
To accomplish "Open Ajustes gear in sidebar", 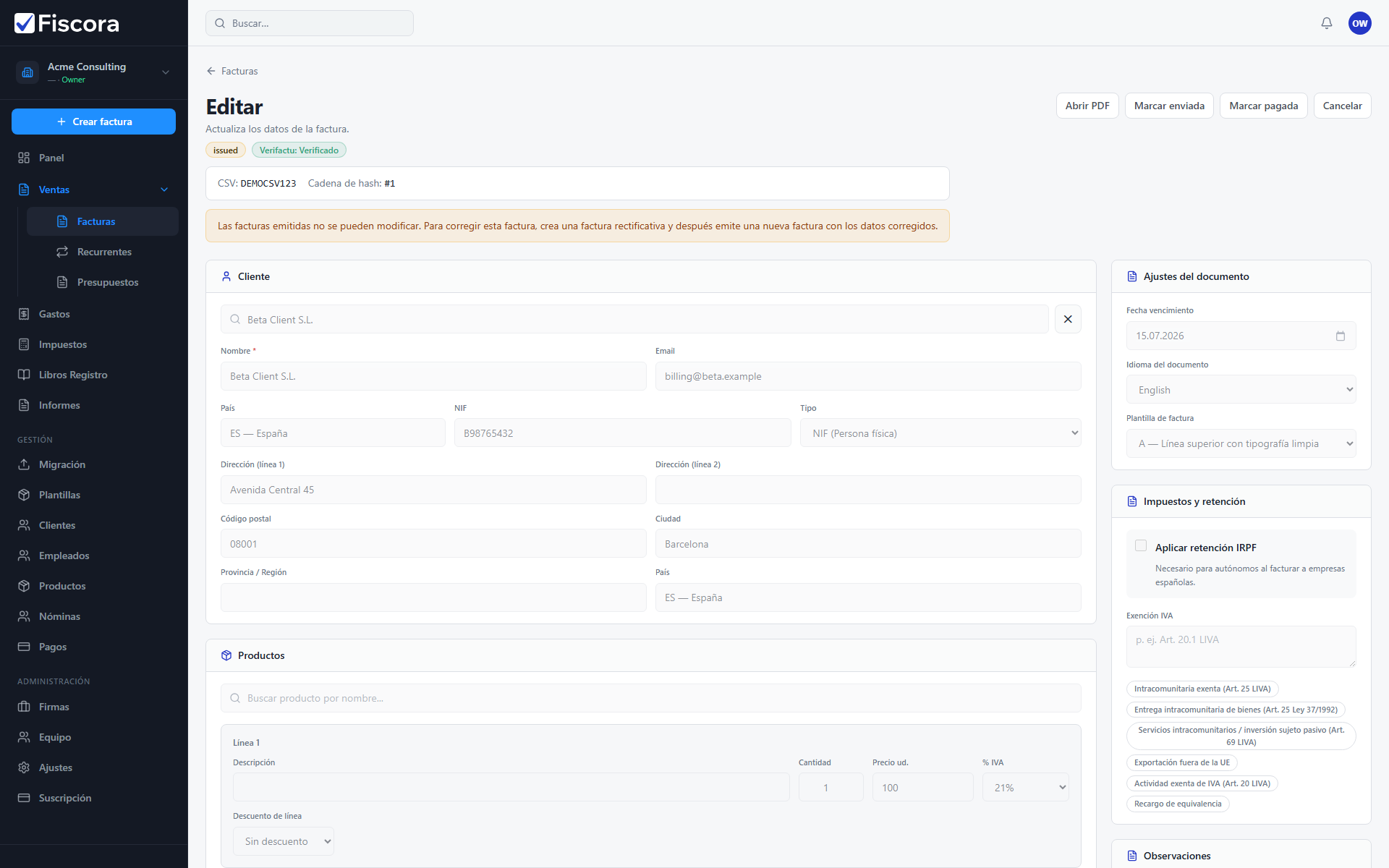I will tap(24, 767).
